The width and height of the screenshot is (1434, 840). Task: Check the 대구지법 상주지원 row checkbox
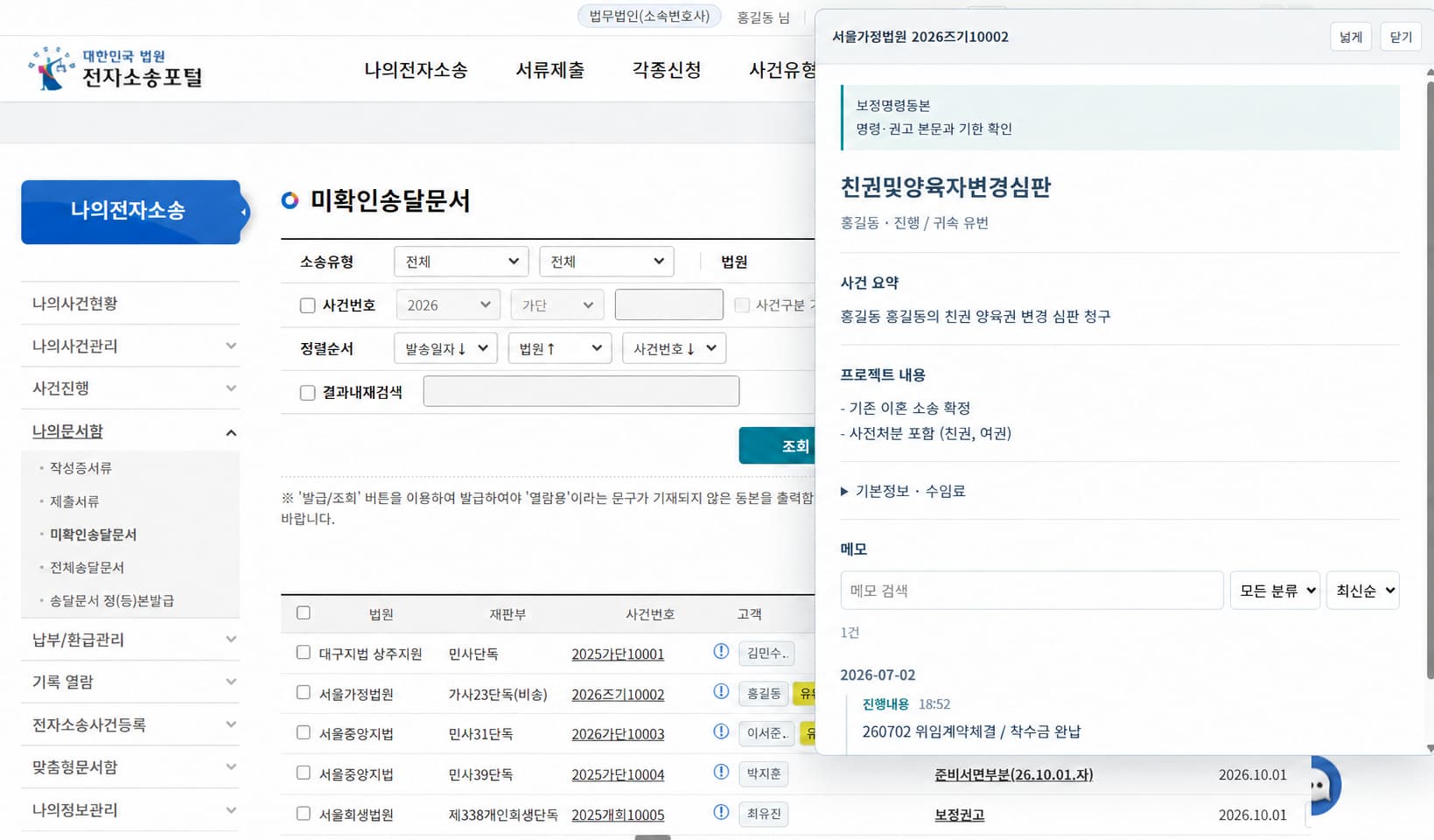tap(304, 652)
